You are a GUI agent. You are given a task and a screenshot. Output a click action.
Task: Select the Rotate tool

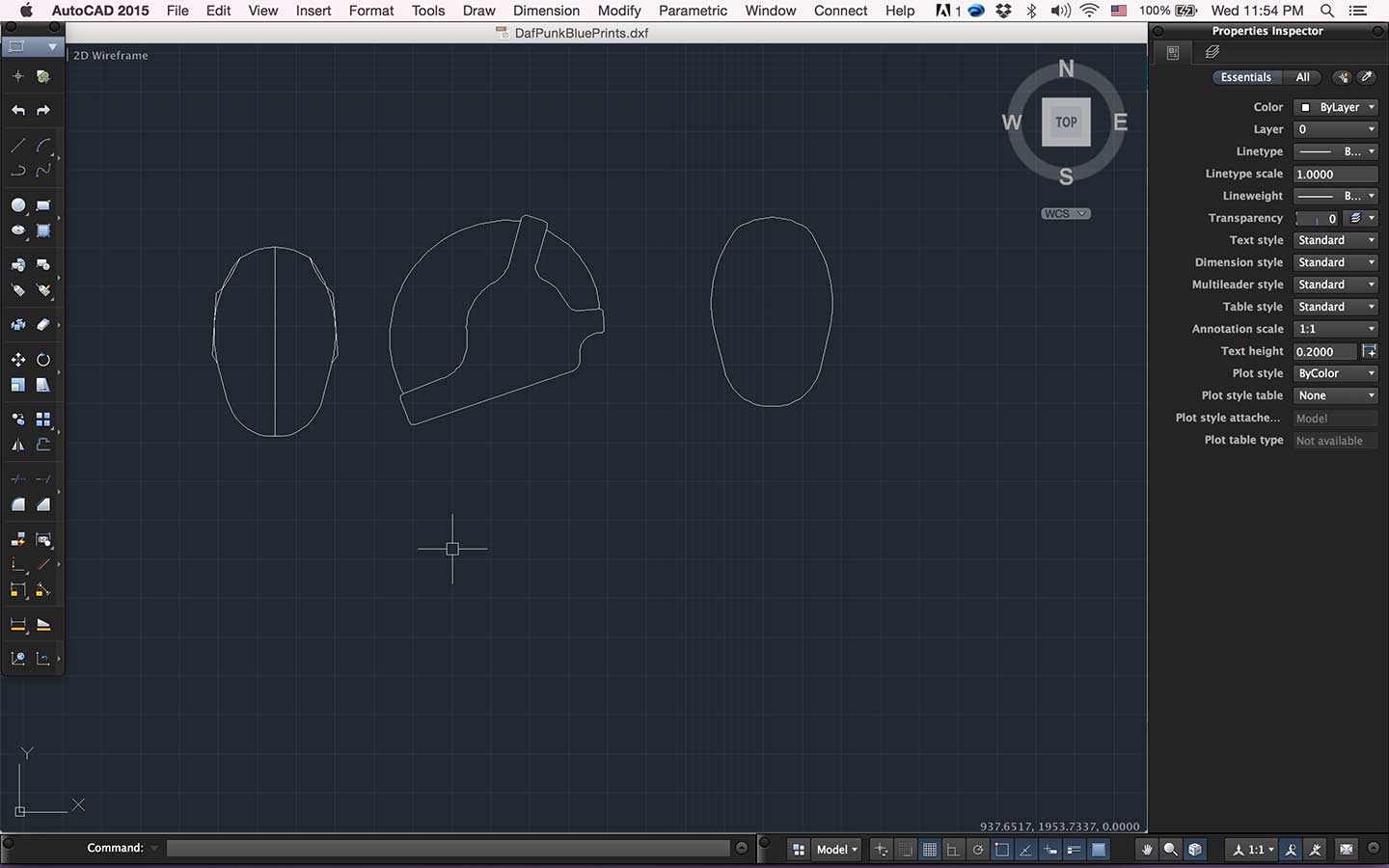43,360
